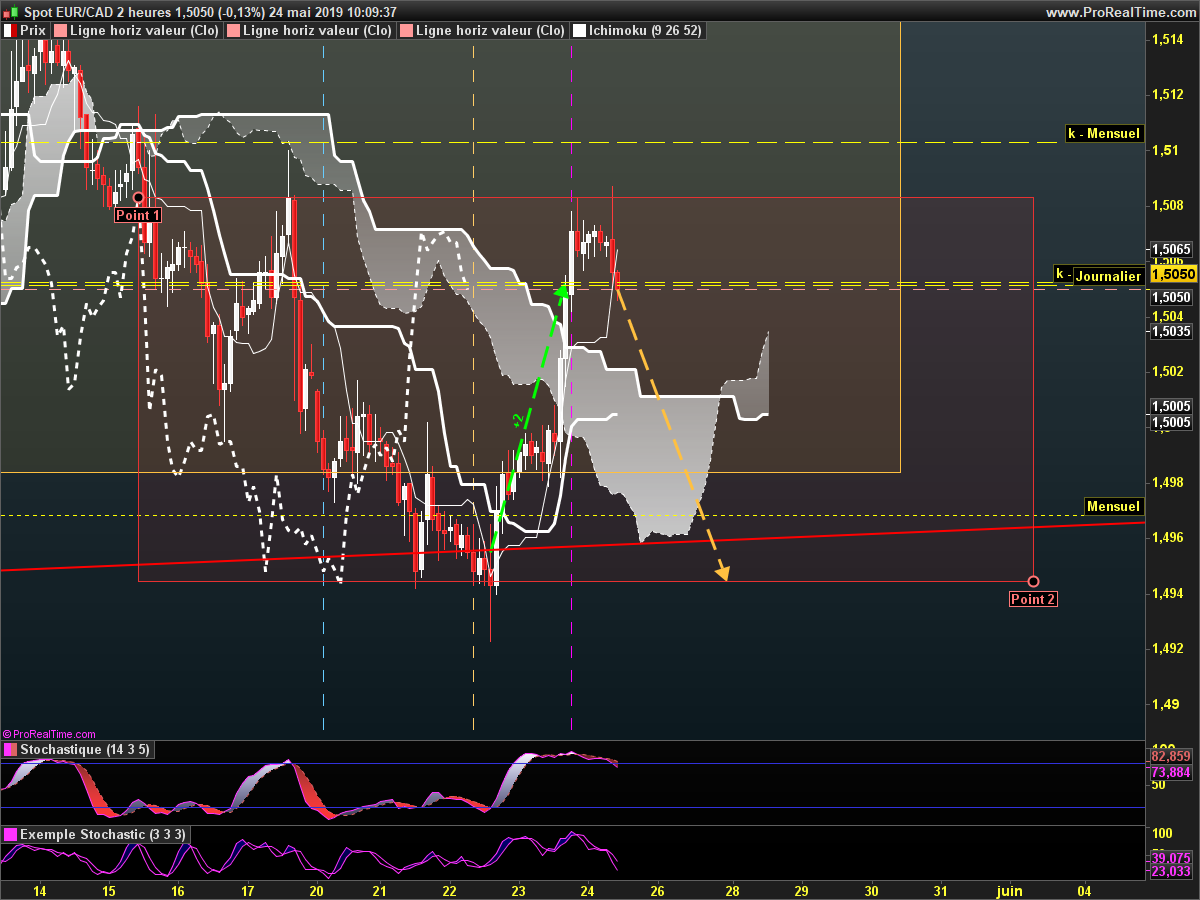Click date 14 on the time axis

pos(40,890)
